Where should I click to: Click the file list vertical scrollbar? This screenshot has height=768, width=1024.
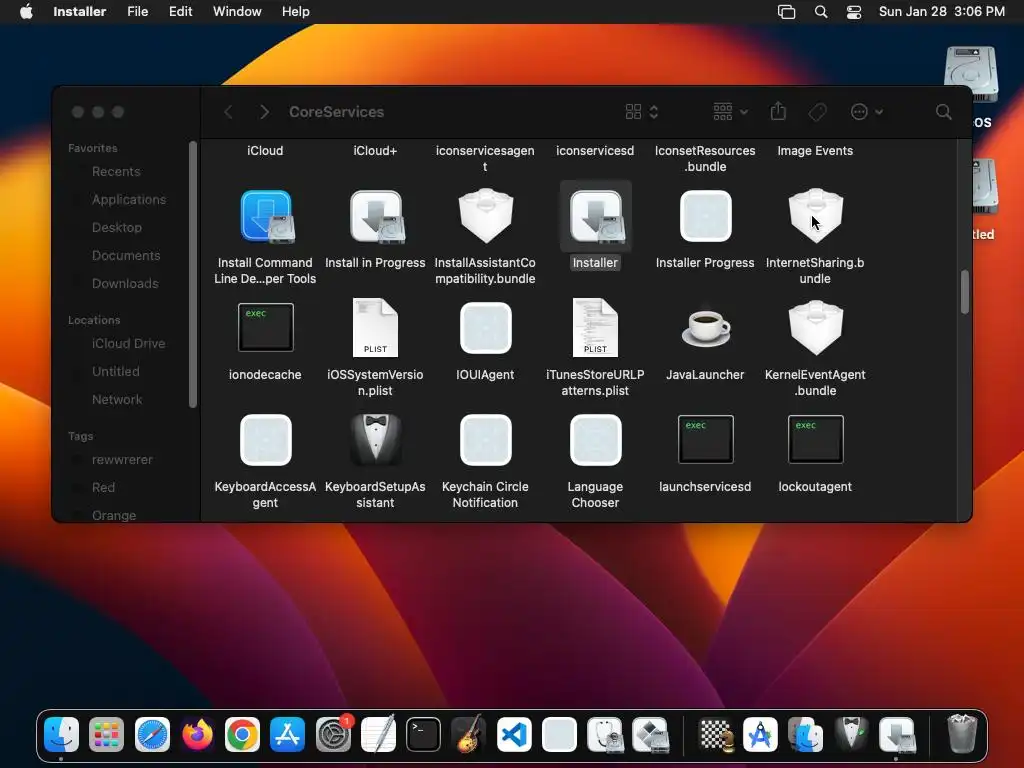[965, 292]
